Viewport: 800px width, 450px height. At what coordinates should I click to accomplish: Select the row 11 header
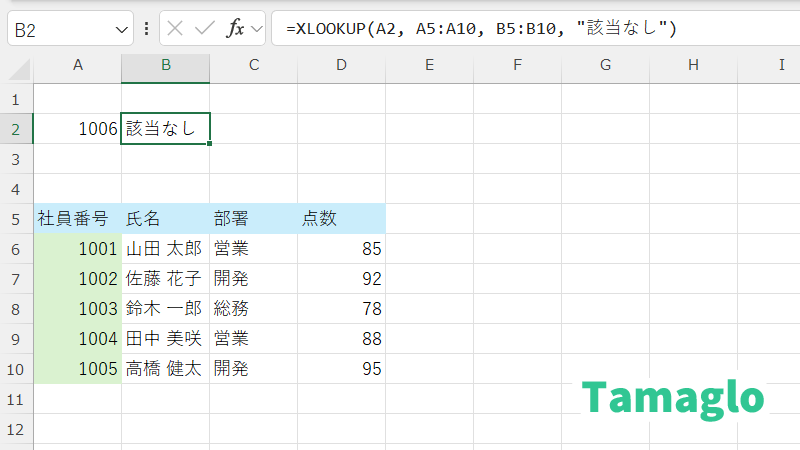tap(15, 399)
